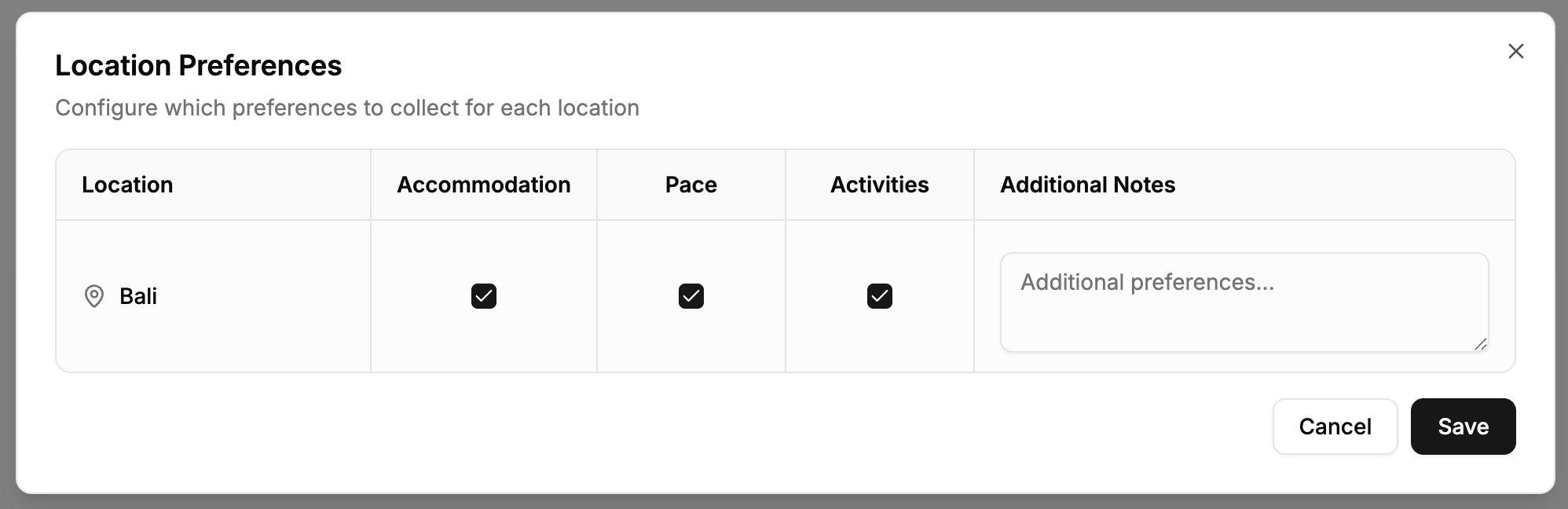The height and width of the screenshot is (509, 1568).
Task: Disable the Pace preference for Bali
Action: click(x=691, y=296)
